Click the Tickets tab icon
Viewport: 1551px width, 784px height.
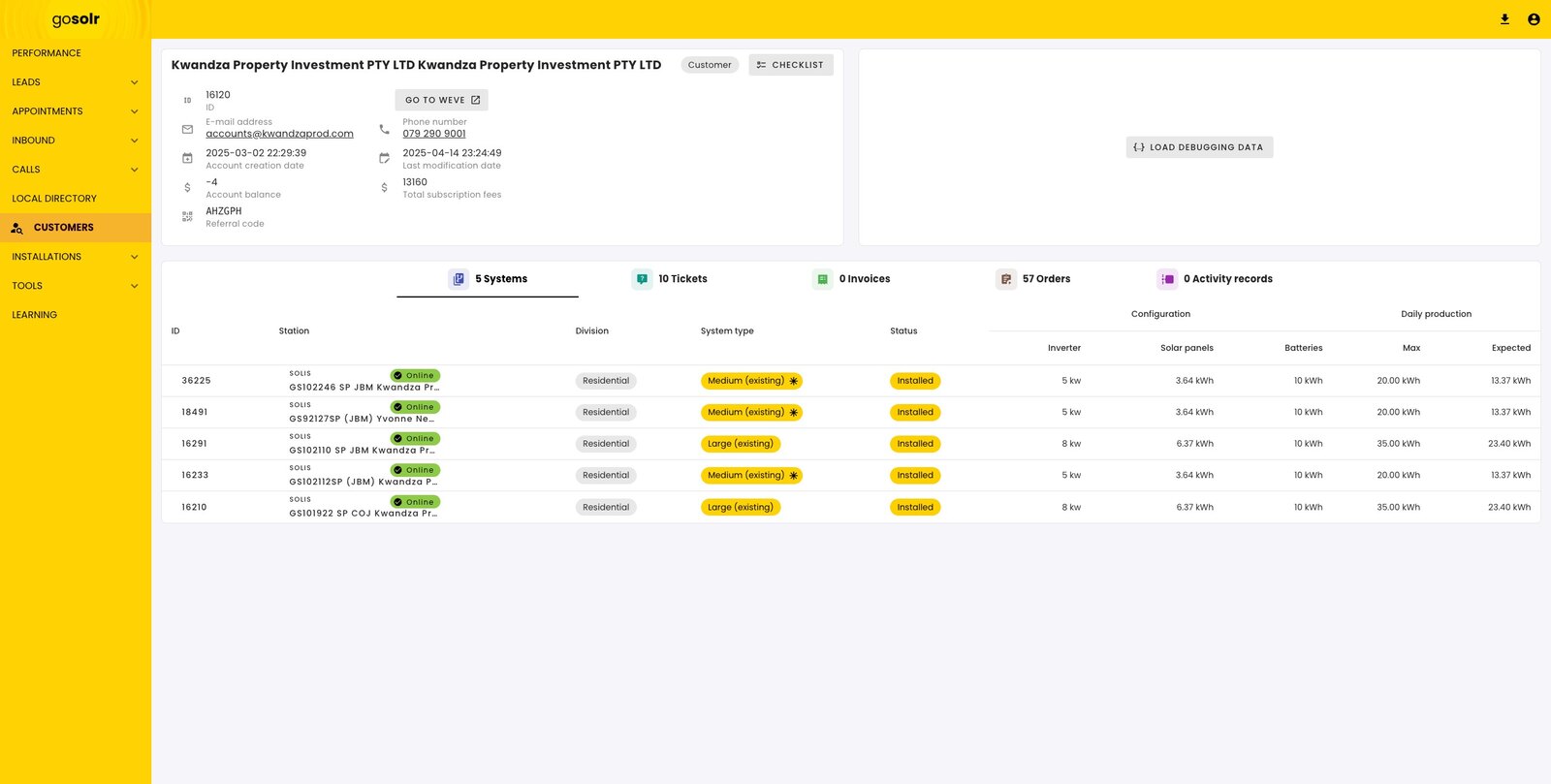[642, 279]
